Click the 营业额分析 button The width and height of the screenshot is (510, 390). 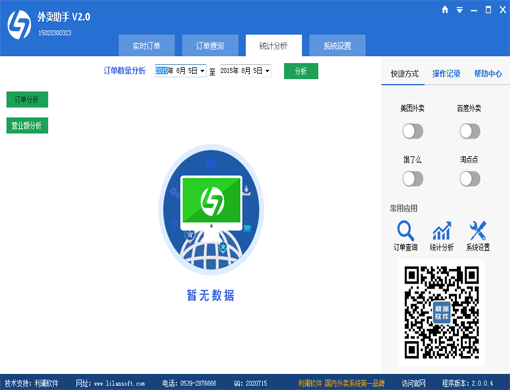27,125
